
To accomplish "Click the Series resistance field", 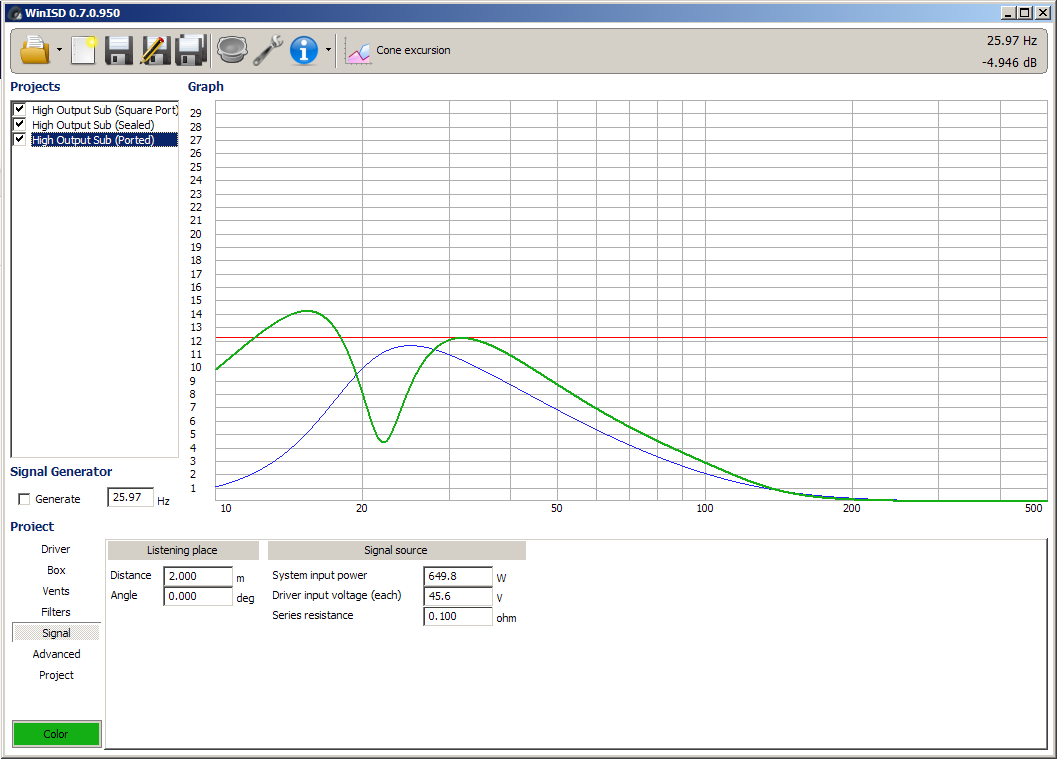I will [458, 616].
